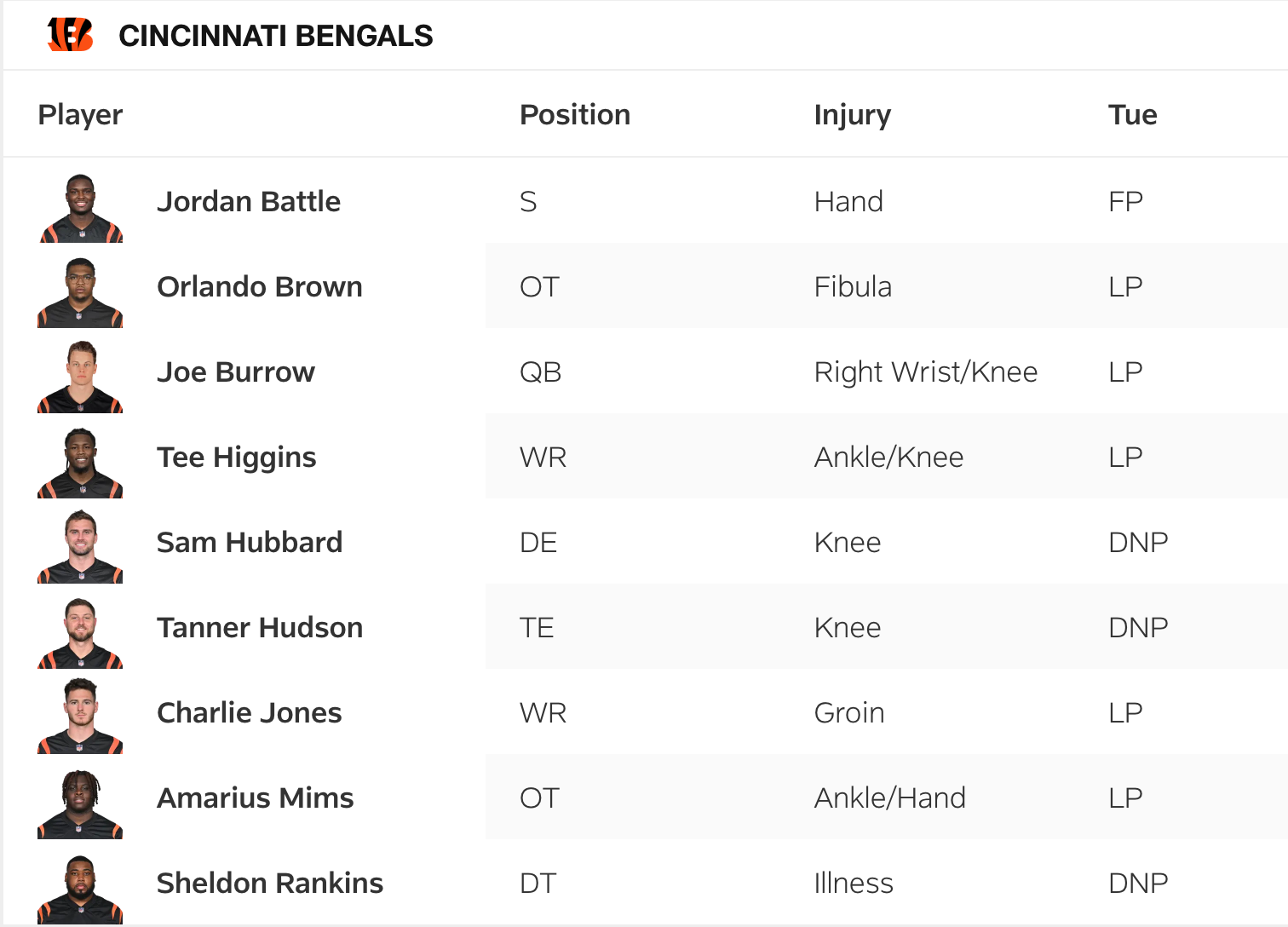Click the Player column header
The image size is (1288, 927).
(x=80, y=115)
